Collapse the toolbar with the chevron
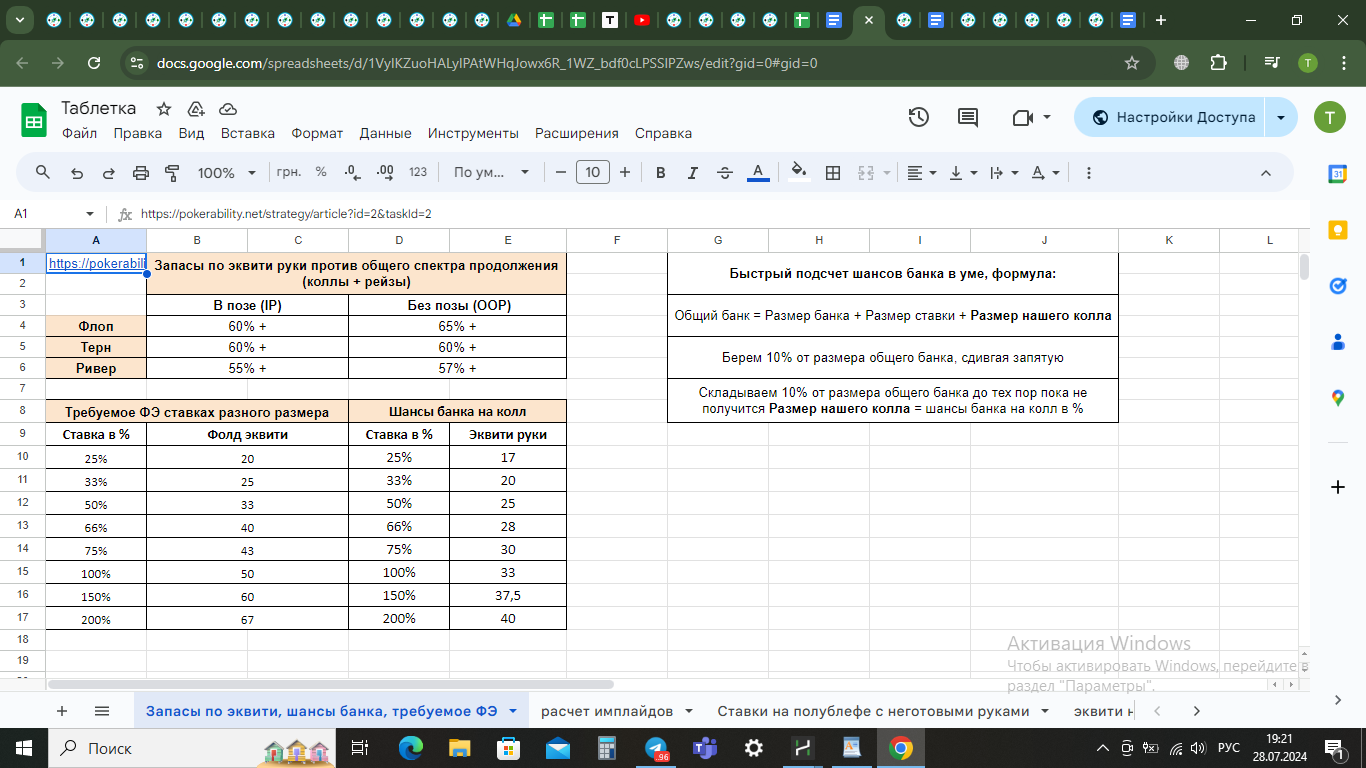 pos(1265,172)
